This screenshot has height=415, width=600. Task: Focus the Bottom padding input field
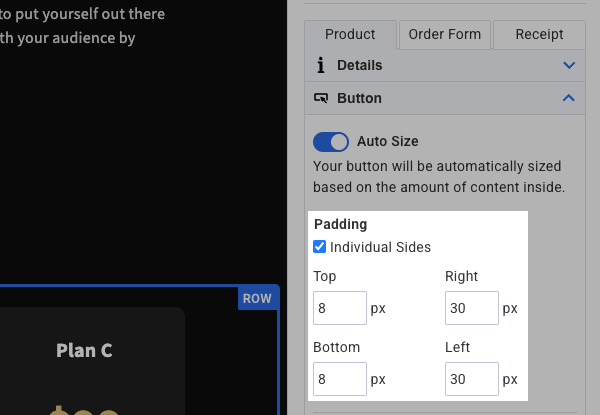[x=339, y=379]
